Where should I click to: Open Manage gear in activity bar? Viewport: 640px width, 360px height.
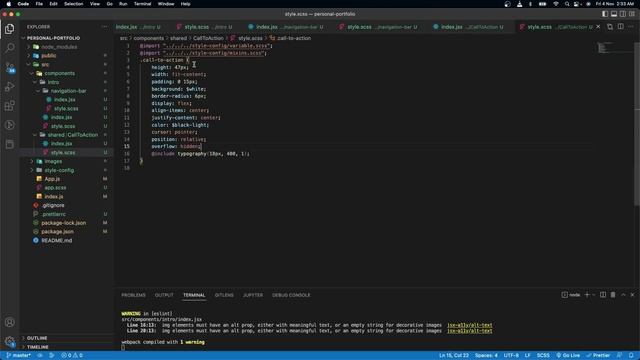9,341
